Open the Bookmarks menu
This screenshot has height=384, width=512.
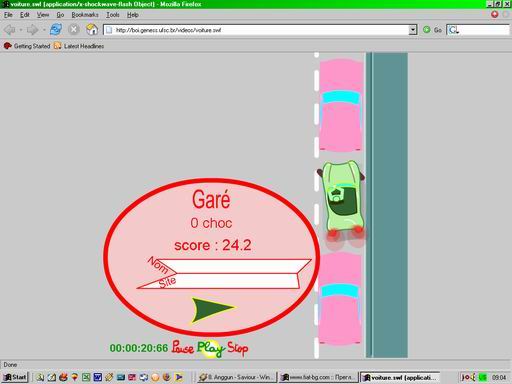(85, 15)
